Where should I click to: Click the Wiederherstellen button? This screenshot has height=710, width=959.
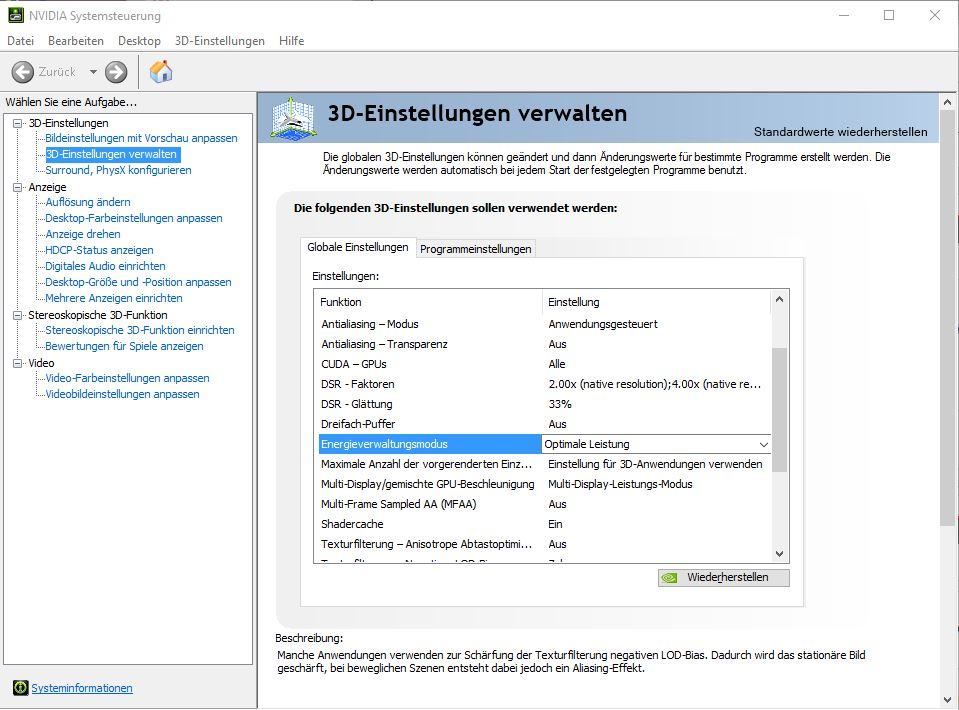(724, 577)
